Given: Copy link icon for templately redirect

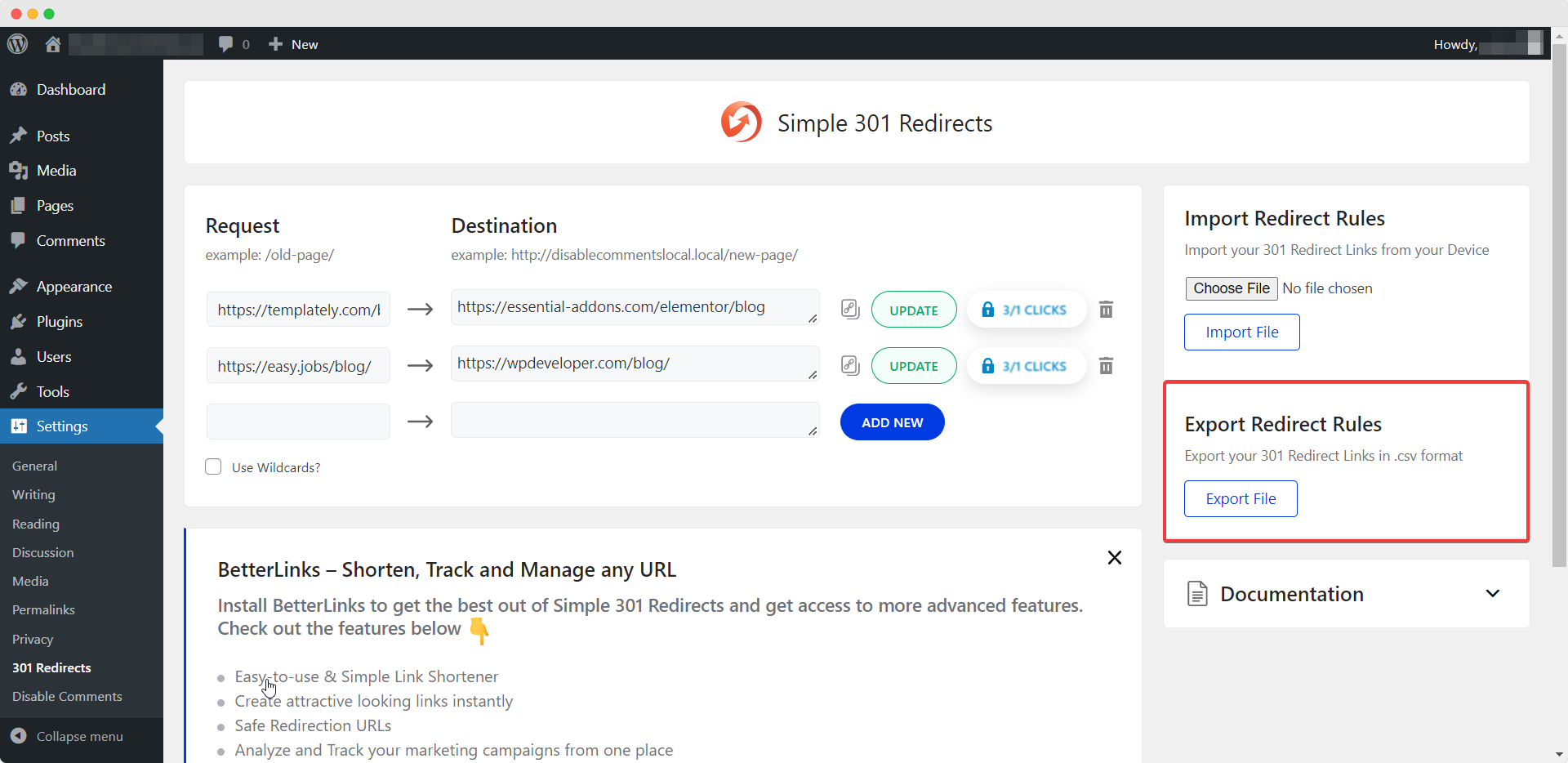Looking at the screenshot, I should point(850,310).
